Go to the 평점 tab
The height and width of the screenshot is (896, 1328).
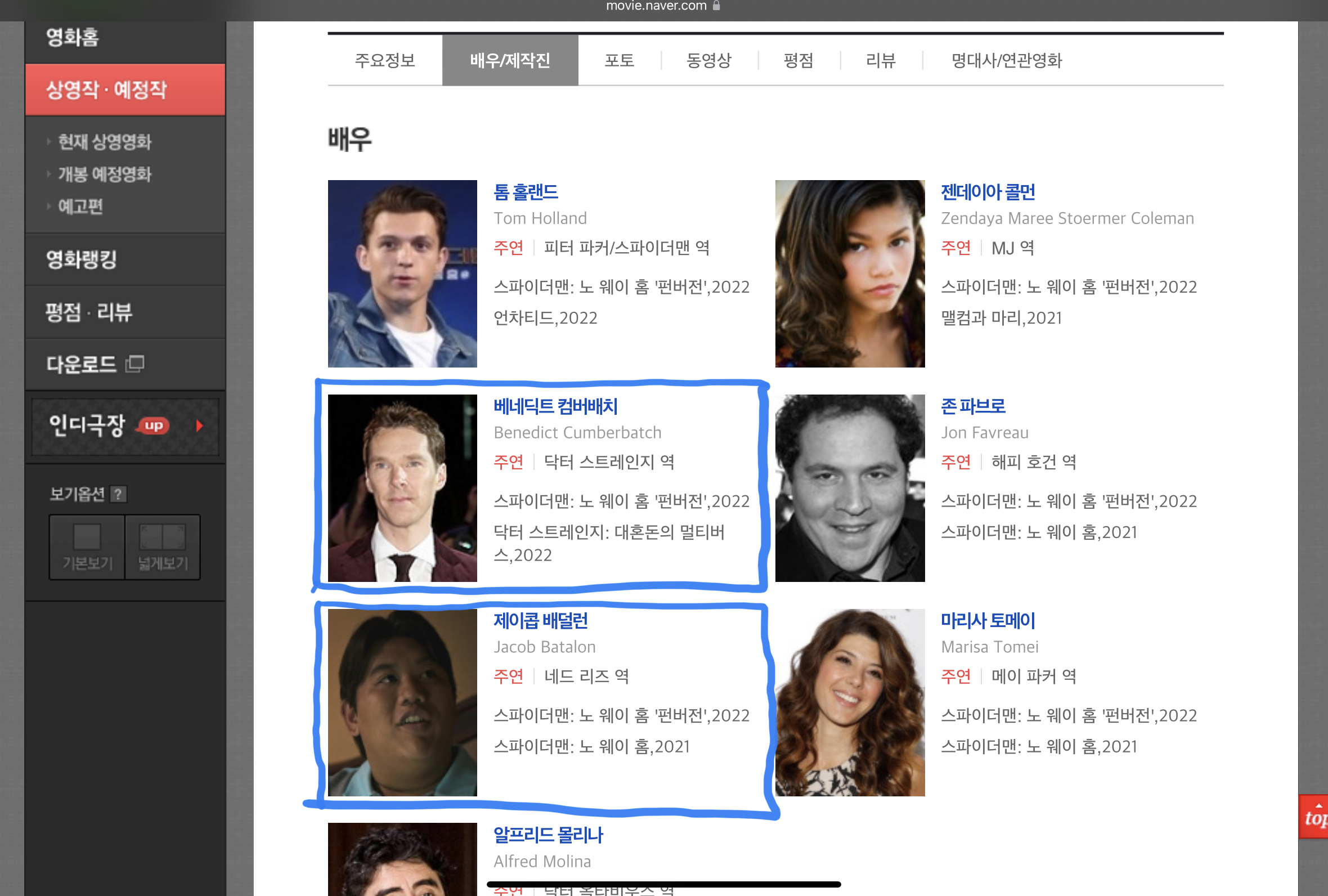(798, 61)
